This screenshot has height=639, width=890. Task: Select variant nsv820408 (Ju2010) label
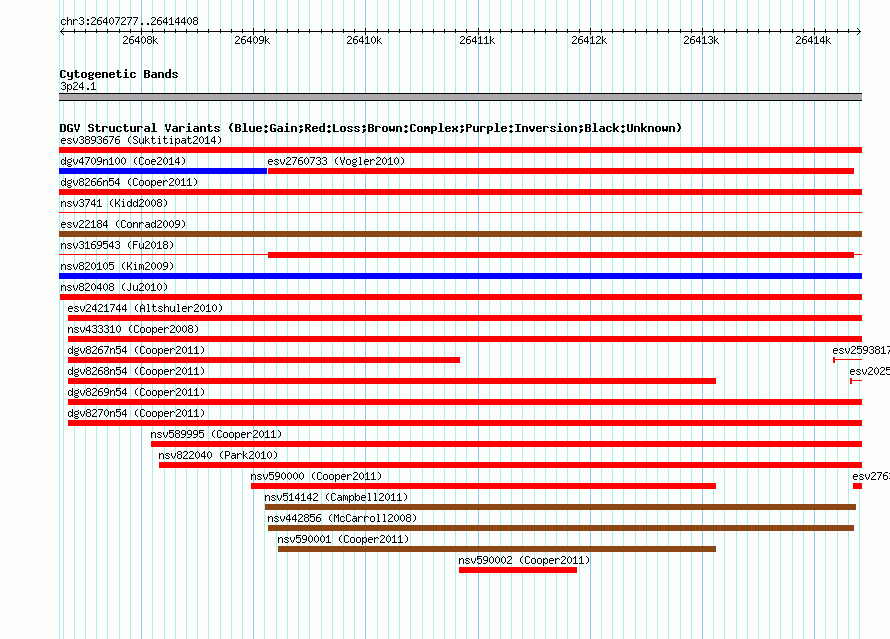click(114, 287)
